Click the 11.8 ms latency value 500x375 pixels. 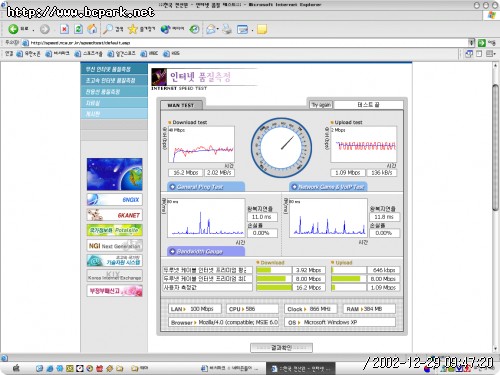pos(384,217)
